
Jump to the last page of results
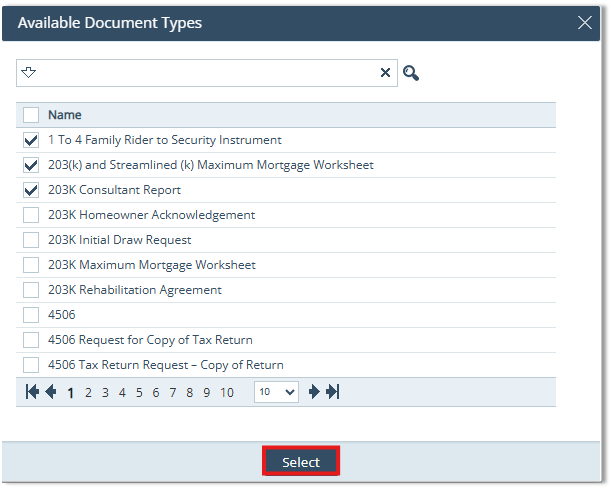(x=332, y=392)
